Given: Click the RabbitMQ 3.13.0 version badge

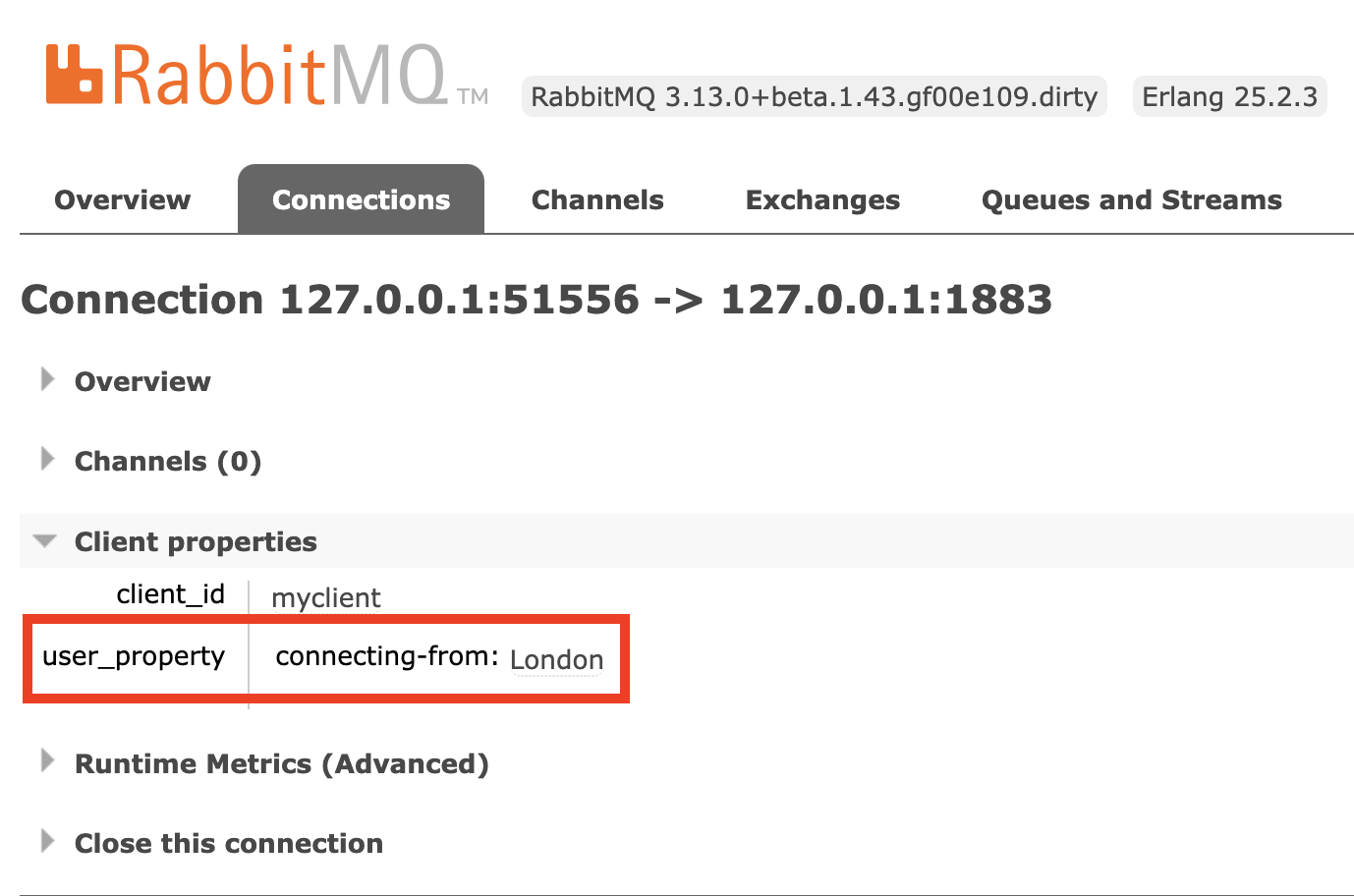Looking at the screenshot, I should (x=814, y=97).
